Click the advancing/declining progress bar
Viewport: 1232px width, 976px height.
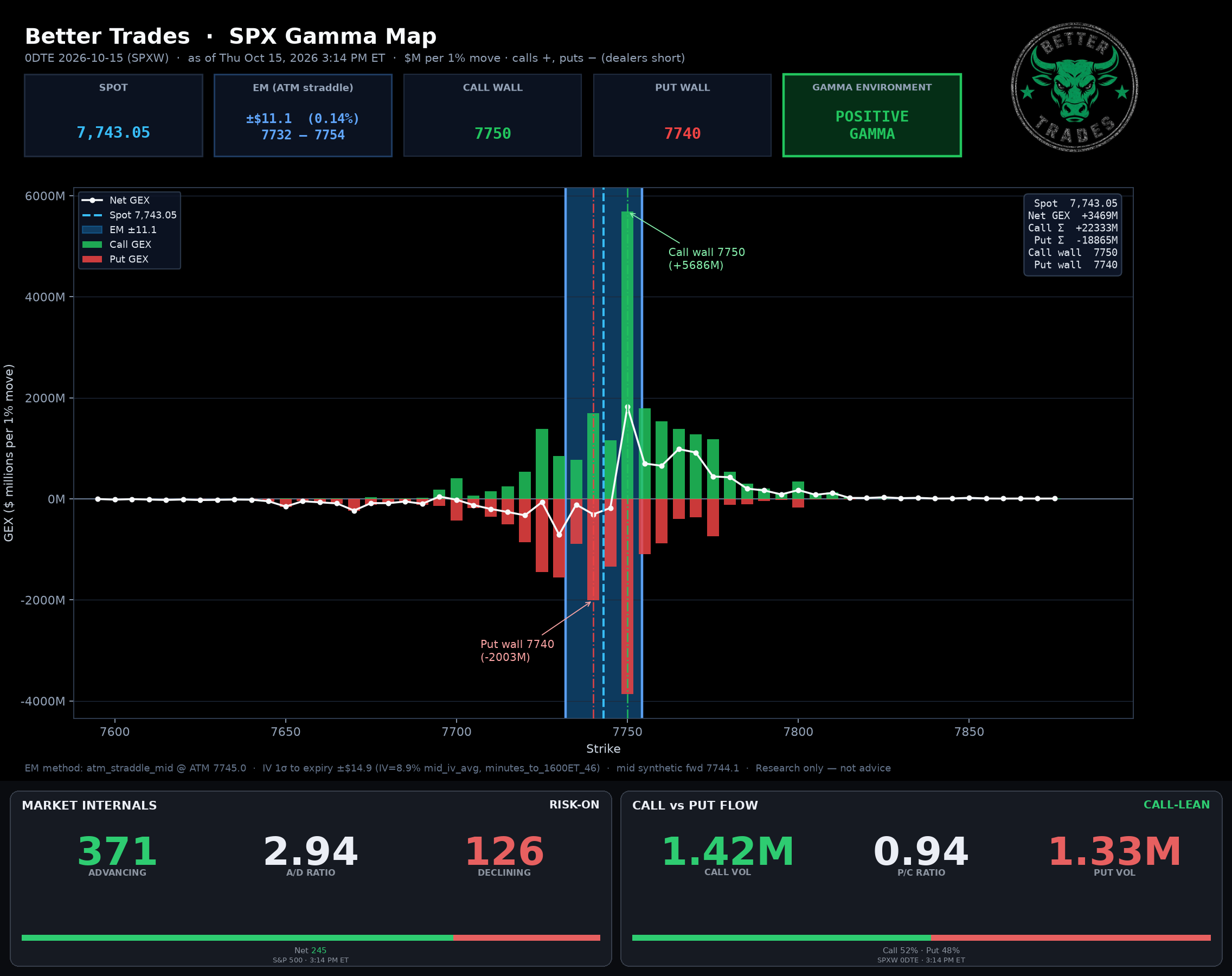tap(311, 938)
